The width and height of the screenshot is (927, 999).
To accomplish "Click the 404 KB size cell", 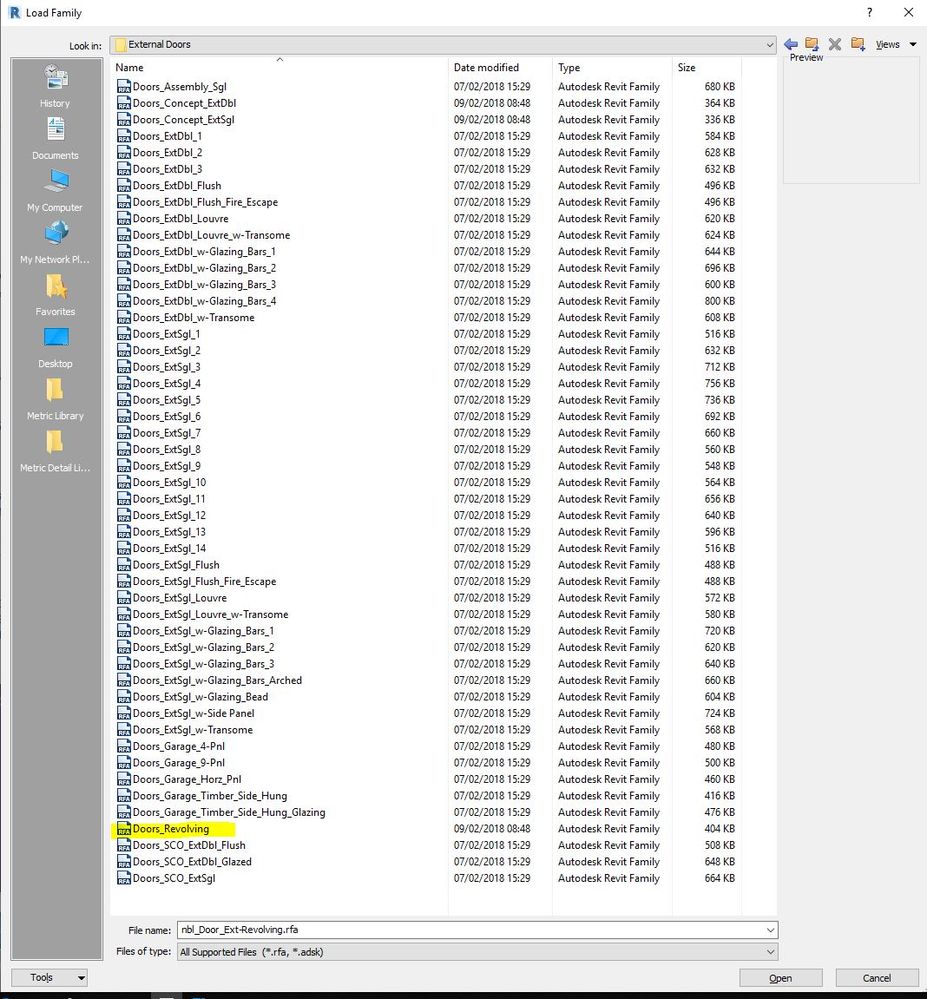I will (719, 829).
